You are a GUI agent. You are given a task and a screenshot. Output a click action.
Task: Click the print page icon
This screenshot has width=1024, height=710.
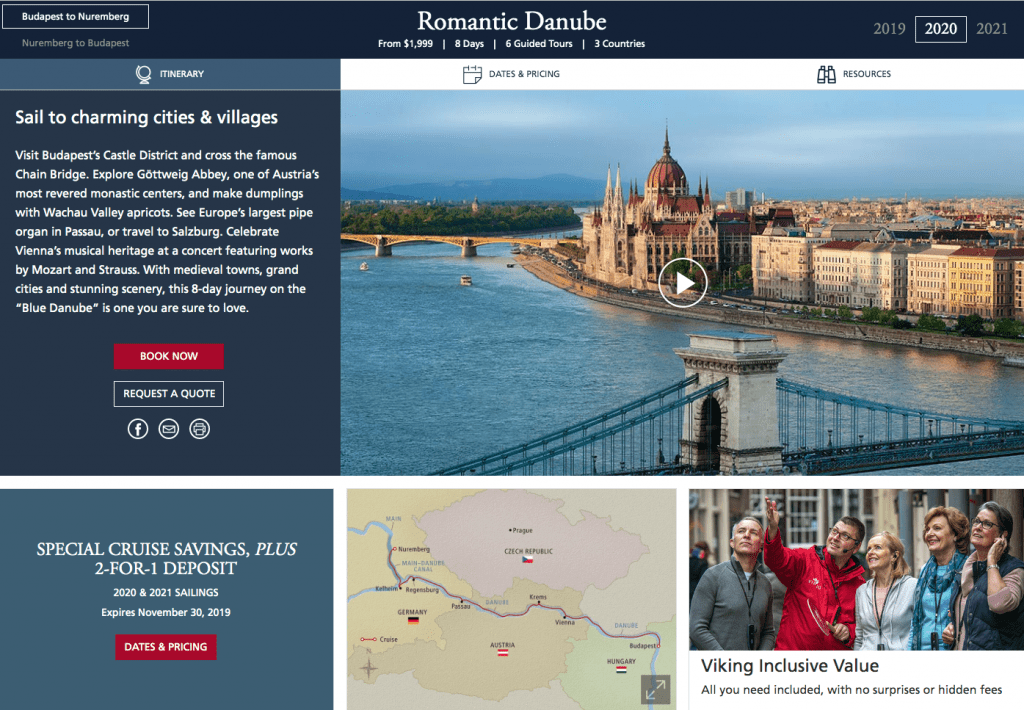pos(200,429)
